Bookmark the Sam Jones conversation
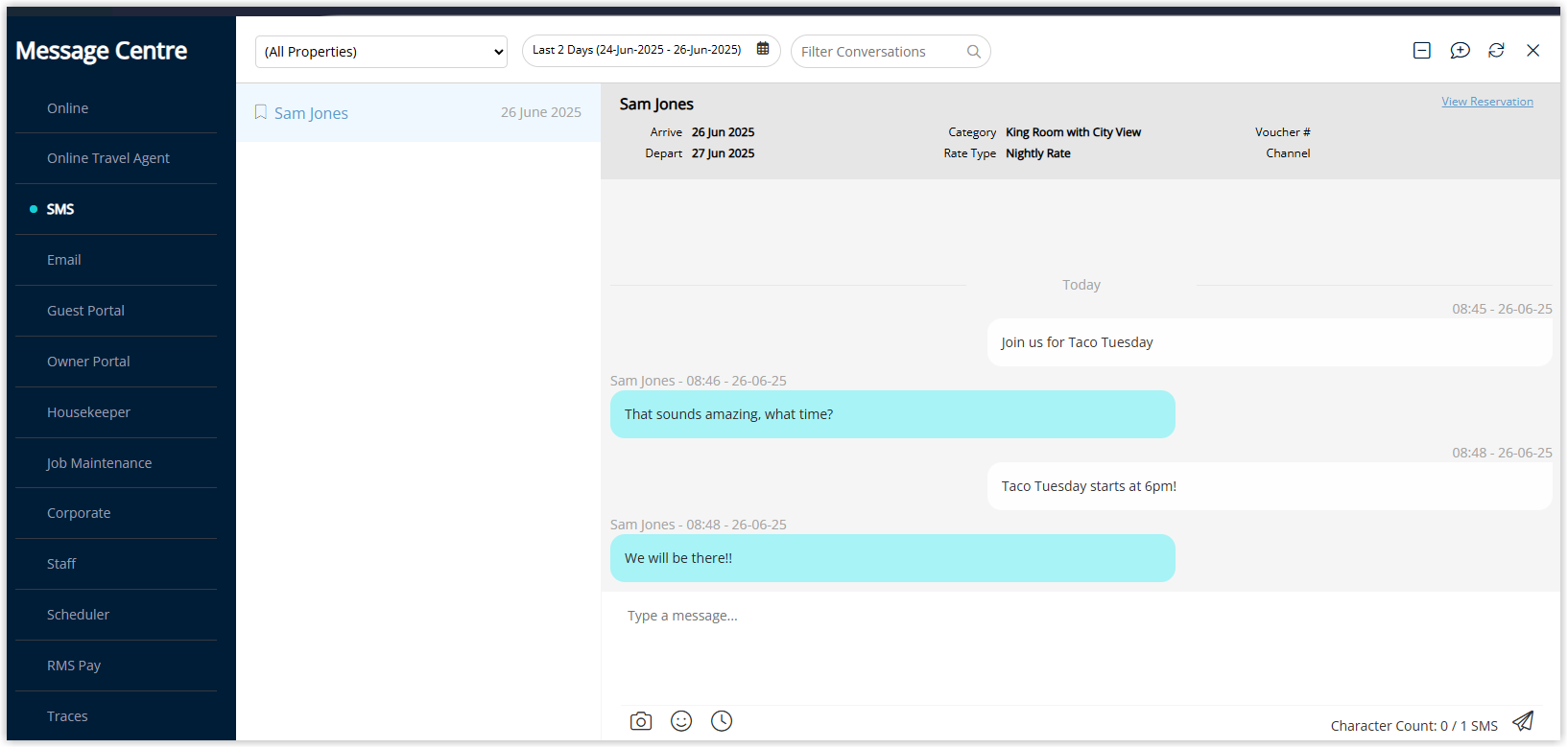Viewport: 1568px width, 748px height. point(260,112)
